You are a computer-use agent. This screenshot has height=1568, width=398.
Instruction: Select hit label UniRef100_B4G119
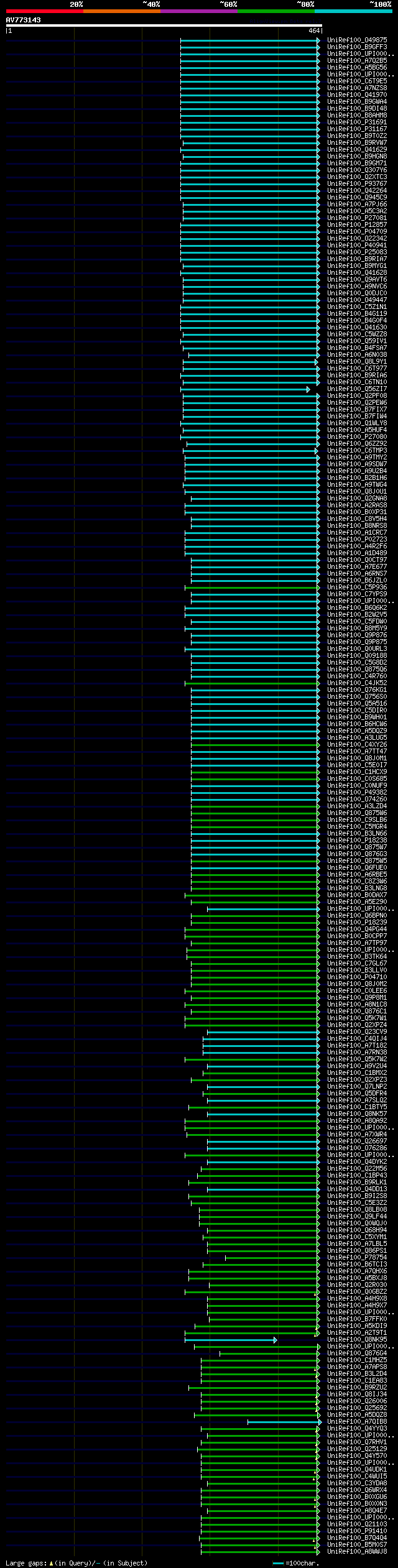click(x=357, y=313)
